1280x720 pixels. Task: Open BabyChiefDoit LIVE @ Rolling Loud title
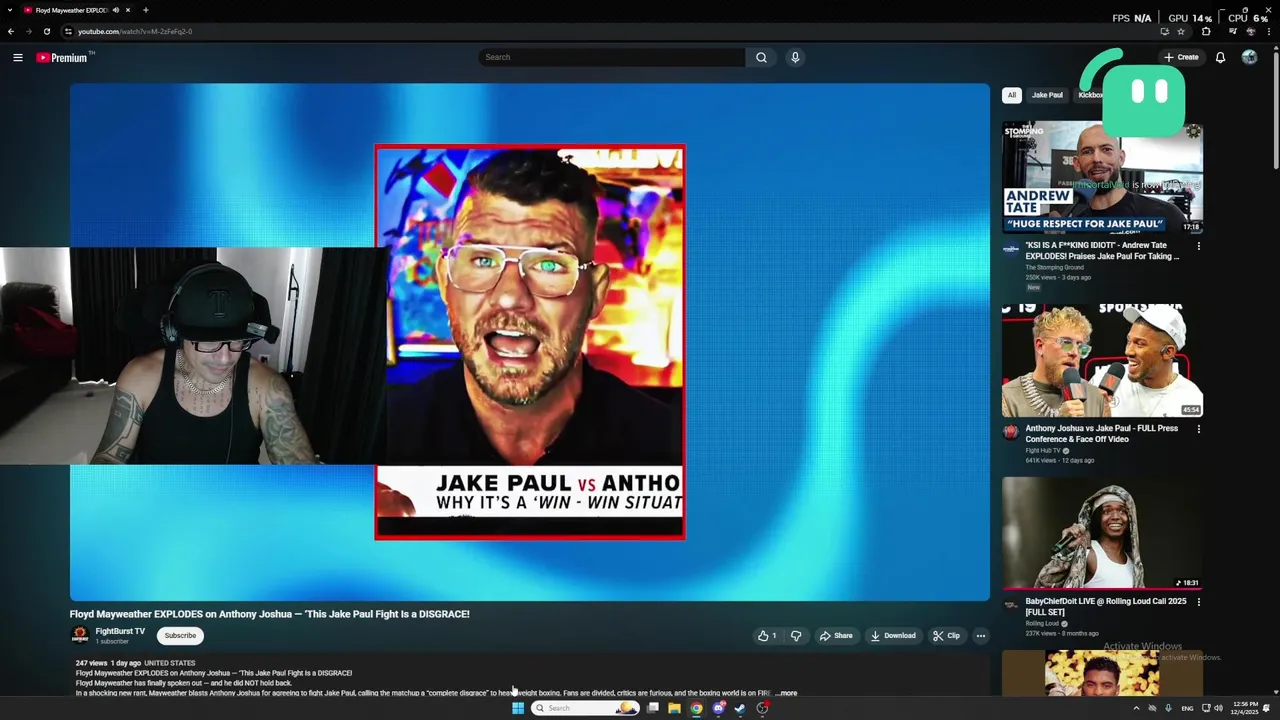pyautogui.click(x=1106, y=607)
